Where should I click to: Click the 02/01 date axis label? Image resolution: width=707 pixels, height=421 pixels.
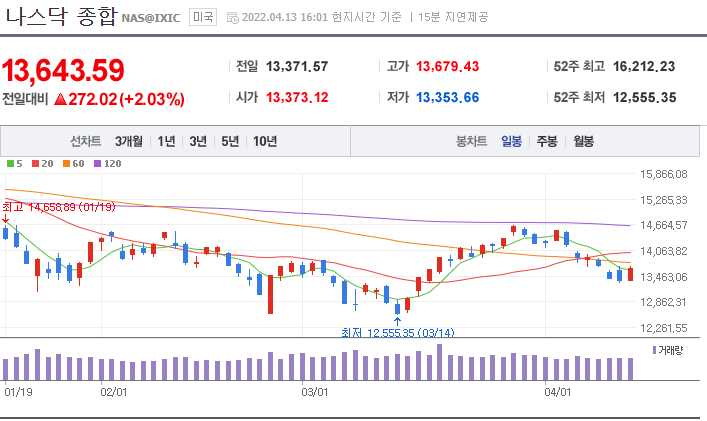coord(114,392)
